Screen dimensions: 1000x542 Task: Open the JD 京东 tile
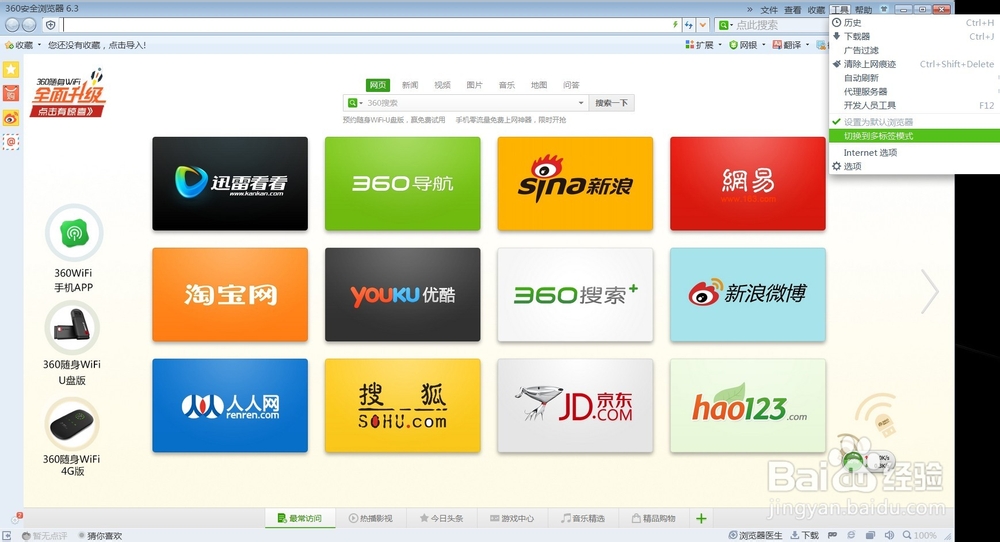575,406
